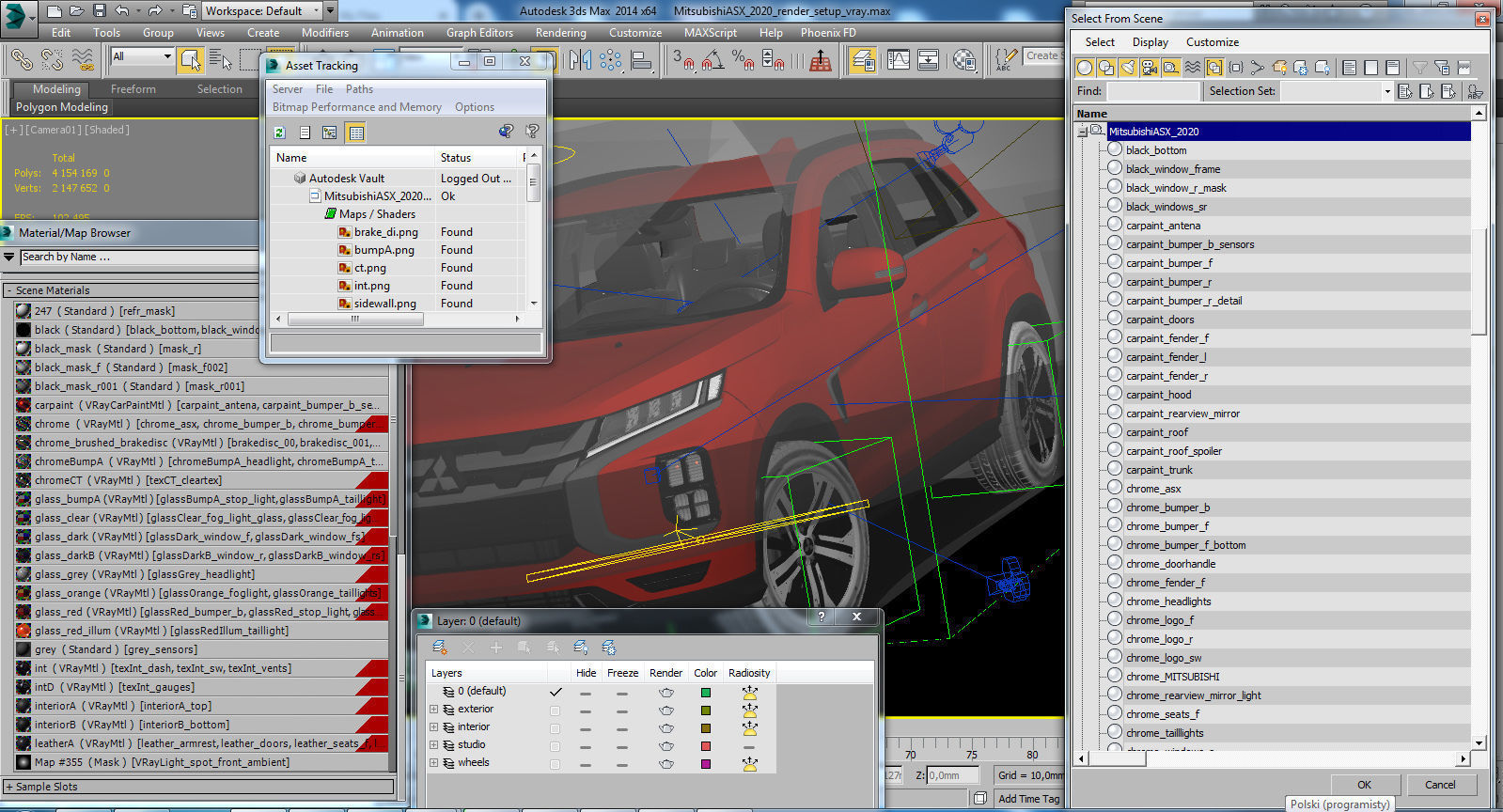Click OK in Select From Scene dialog
Viewport: 1503px width, 812px height.
coord(1364,785)
